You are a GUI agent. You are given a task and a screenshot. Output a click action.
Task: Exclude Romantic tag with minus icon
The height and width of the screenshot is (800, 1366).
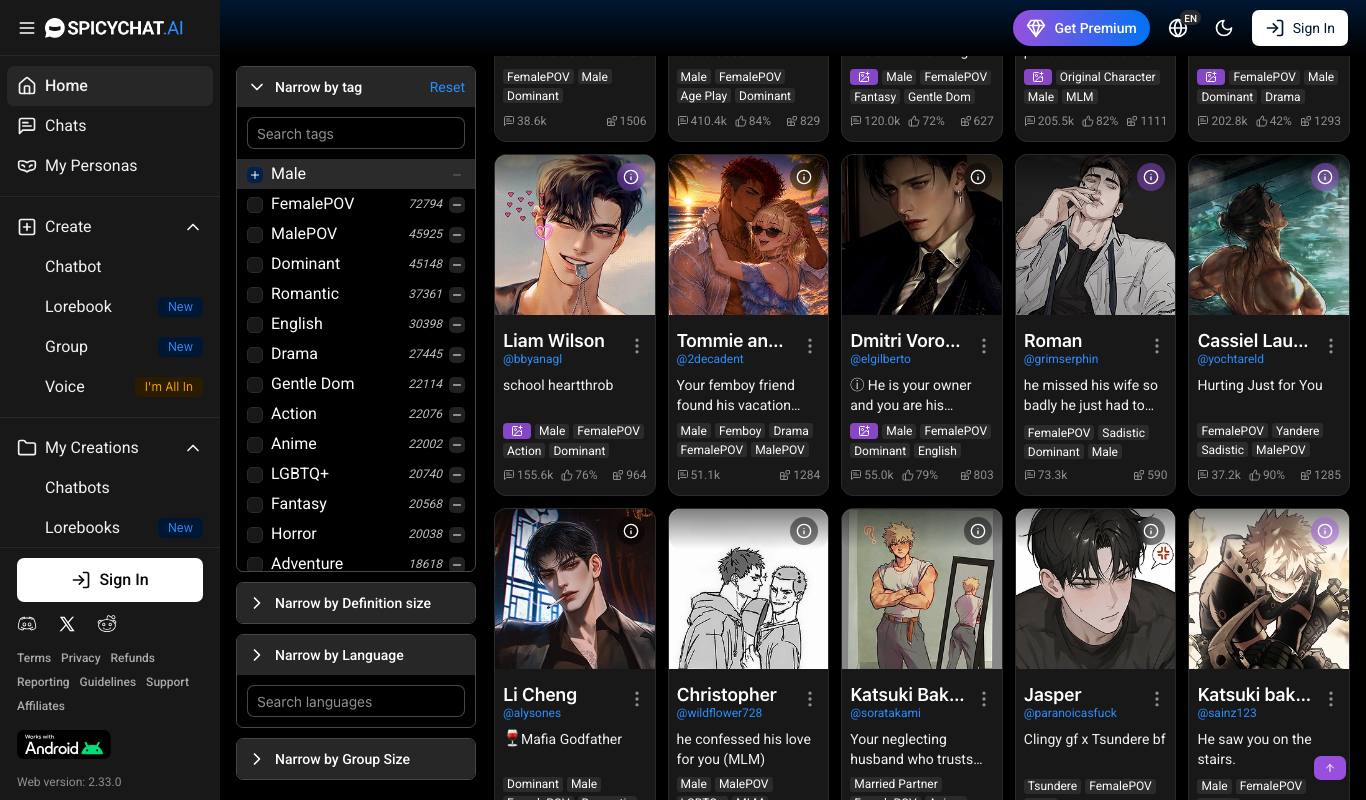pyautogui.click(x=457, y=294)
